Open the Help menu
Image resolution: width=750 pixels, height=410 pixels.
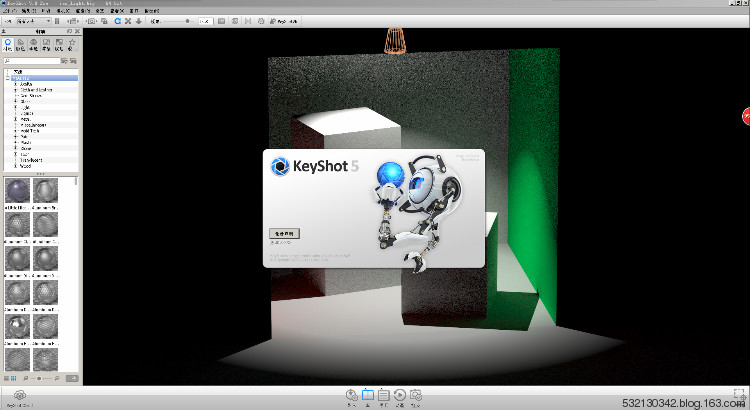tap(152, 10)
